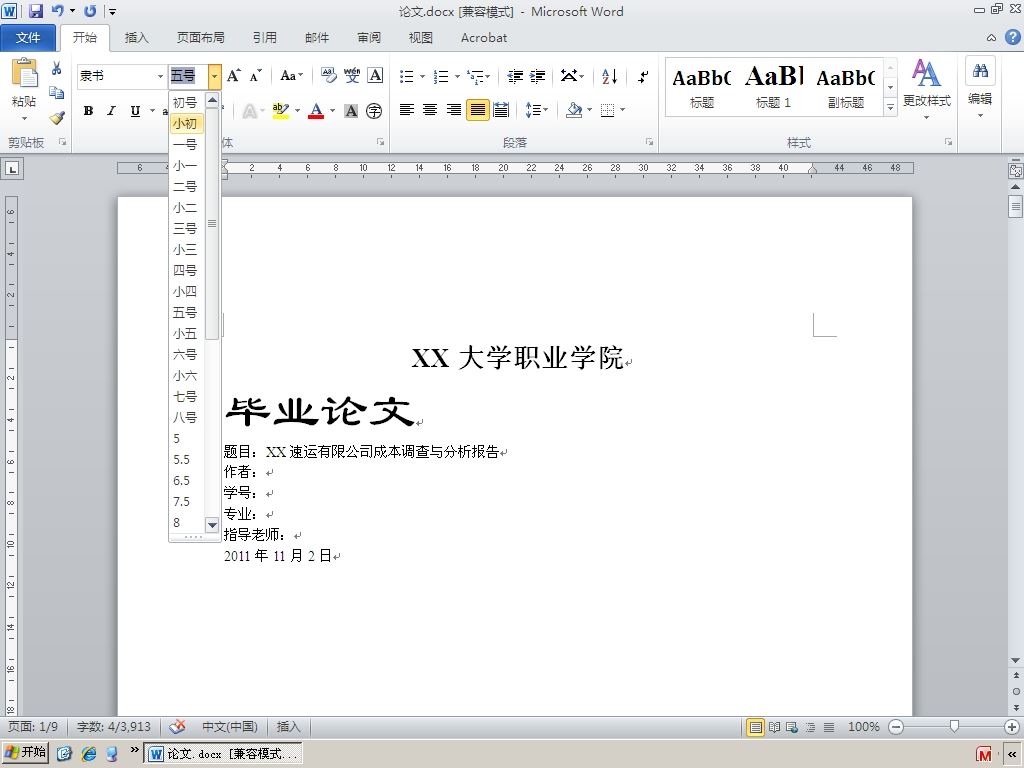Viewport: 1024px width, 768px height.
Task: Toggle bold formatting
Action: click(88, 111)
